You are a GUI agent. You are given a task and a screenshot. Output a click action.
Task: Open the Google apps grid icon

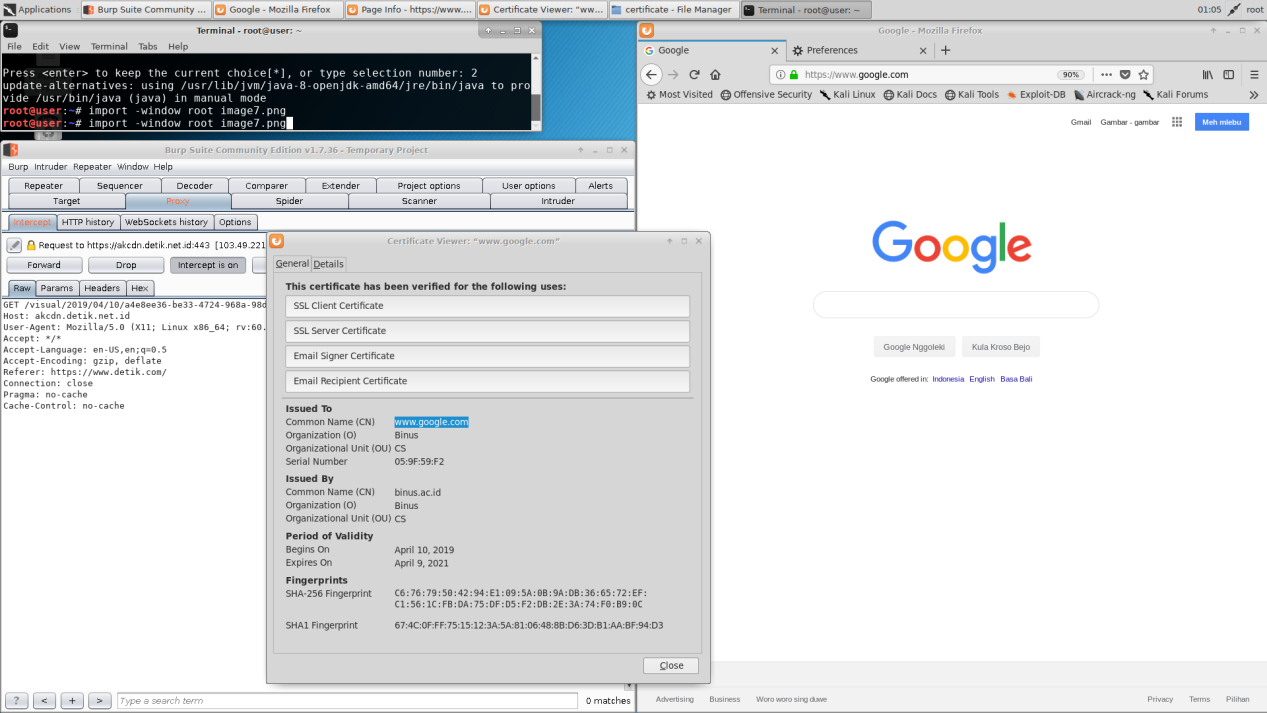tap(1177, 122)
